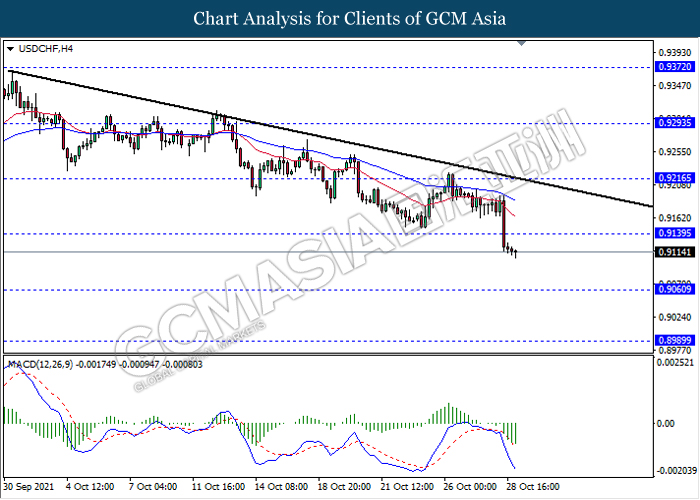Click the 0.91620 price scale value
700x500 pixels.
pos(675,218)
